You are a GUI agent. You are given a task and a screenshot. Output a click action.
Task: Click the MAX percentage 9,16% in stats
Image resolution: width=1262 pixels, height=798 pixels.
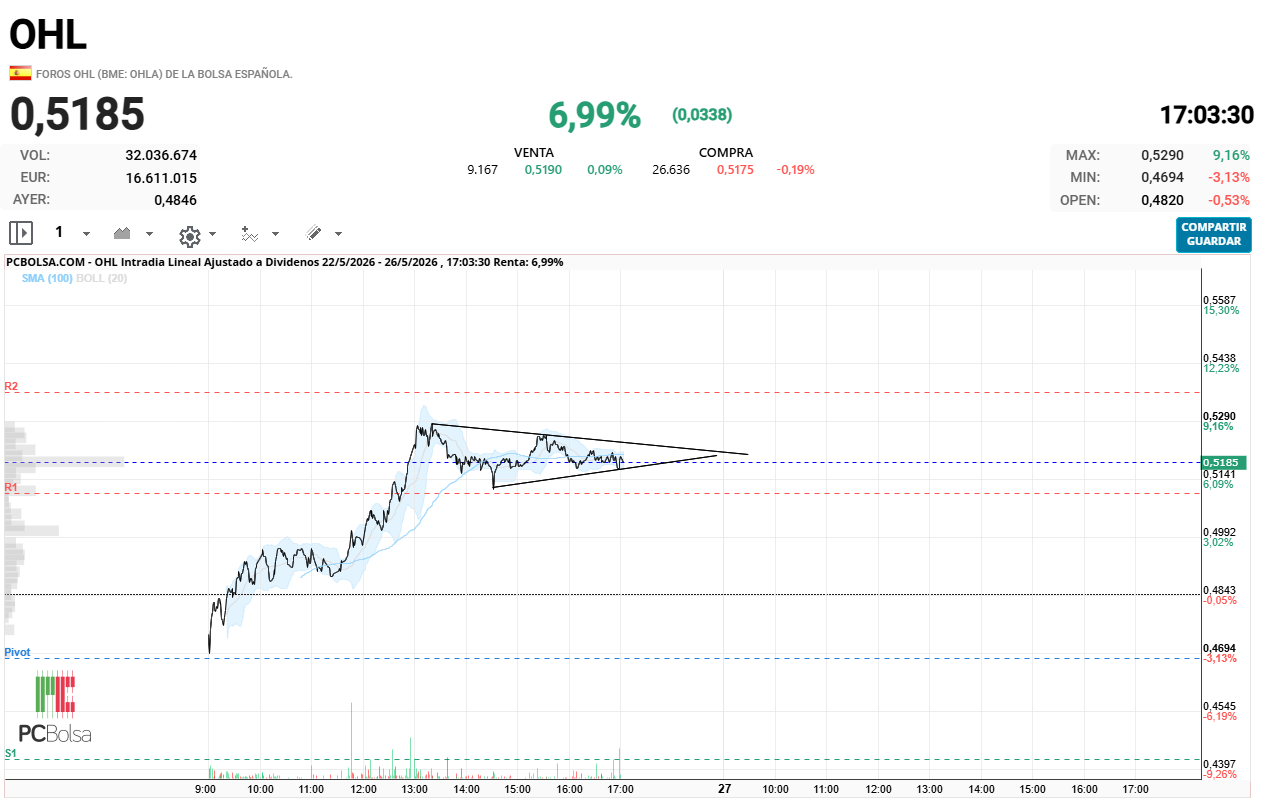tap(1231, 155)
